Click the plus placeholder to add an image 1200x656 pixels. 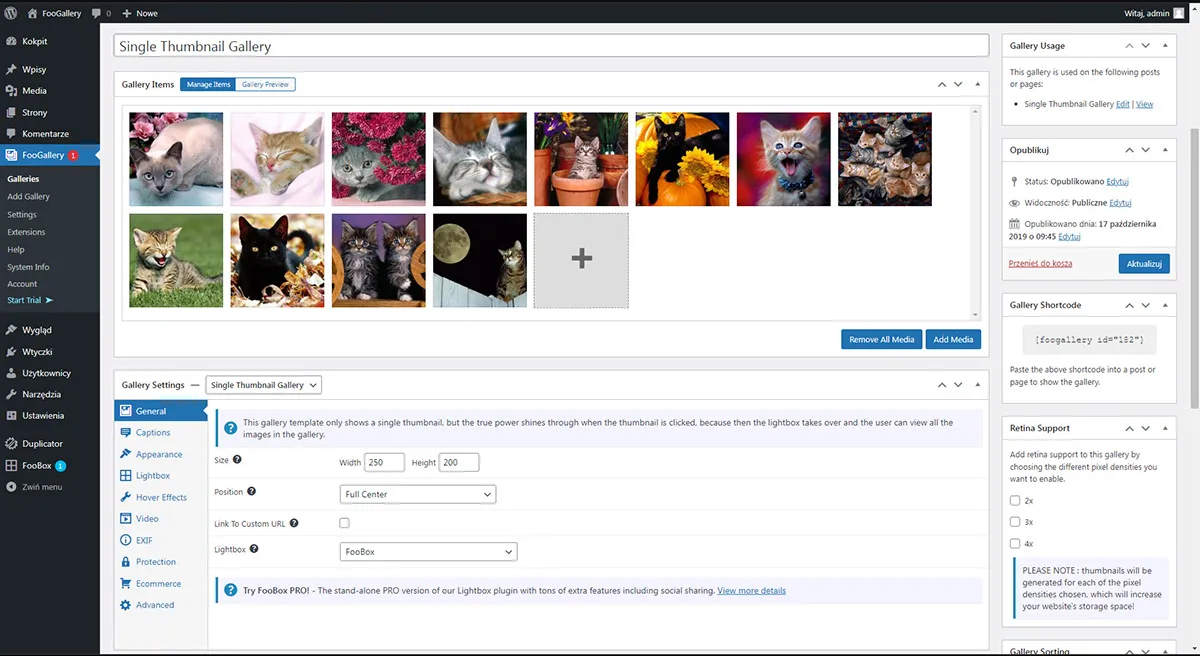(581, 259)
